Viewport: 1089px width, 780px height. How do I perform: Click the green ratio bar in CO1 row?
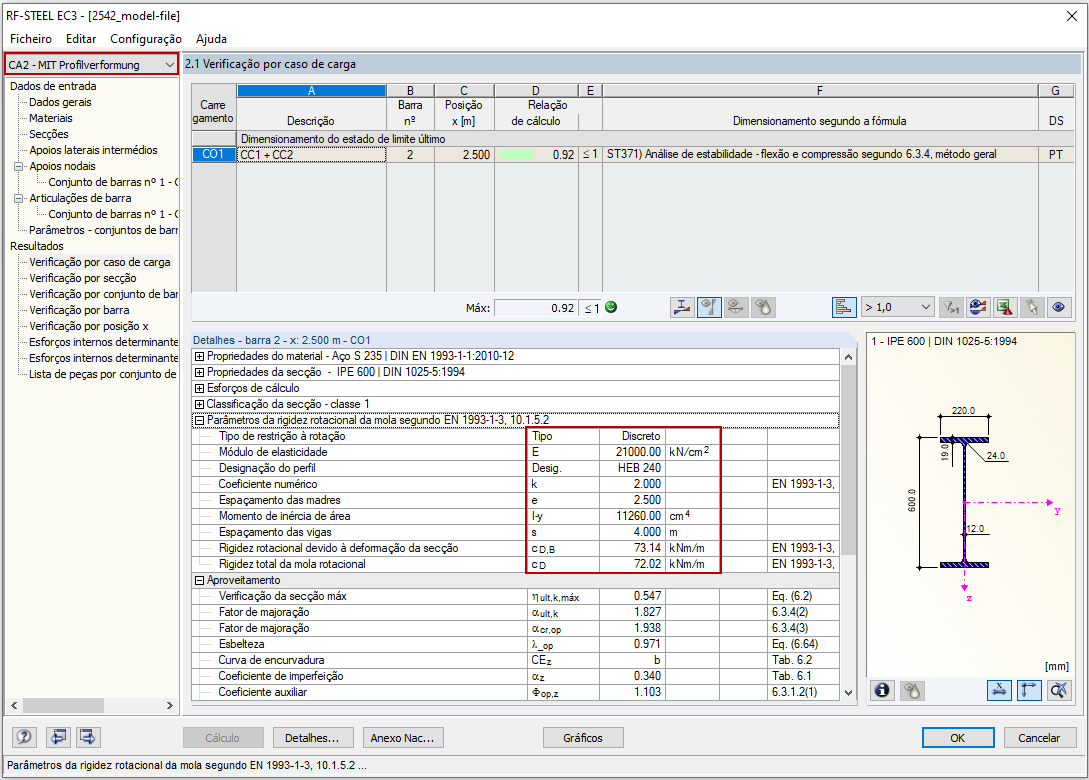[517, 155]
